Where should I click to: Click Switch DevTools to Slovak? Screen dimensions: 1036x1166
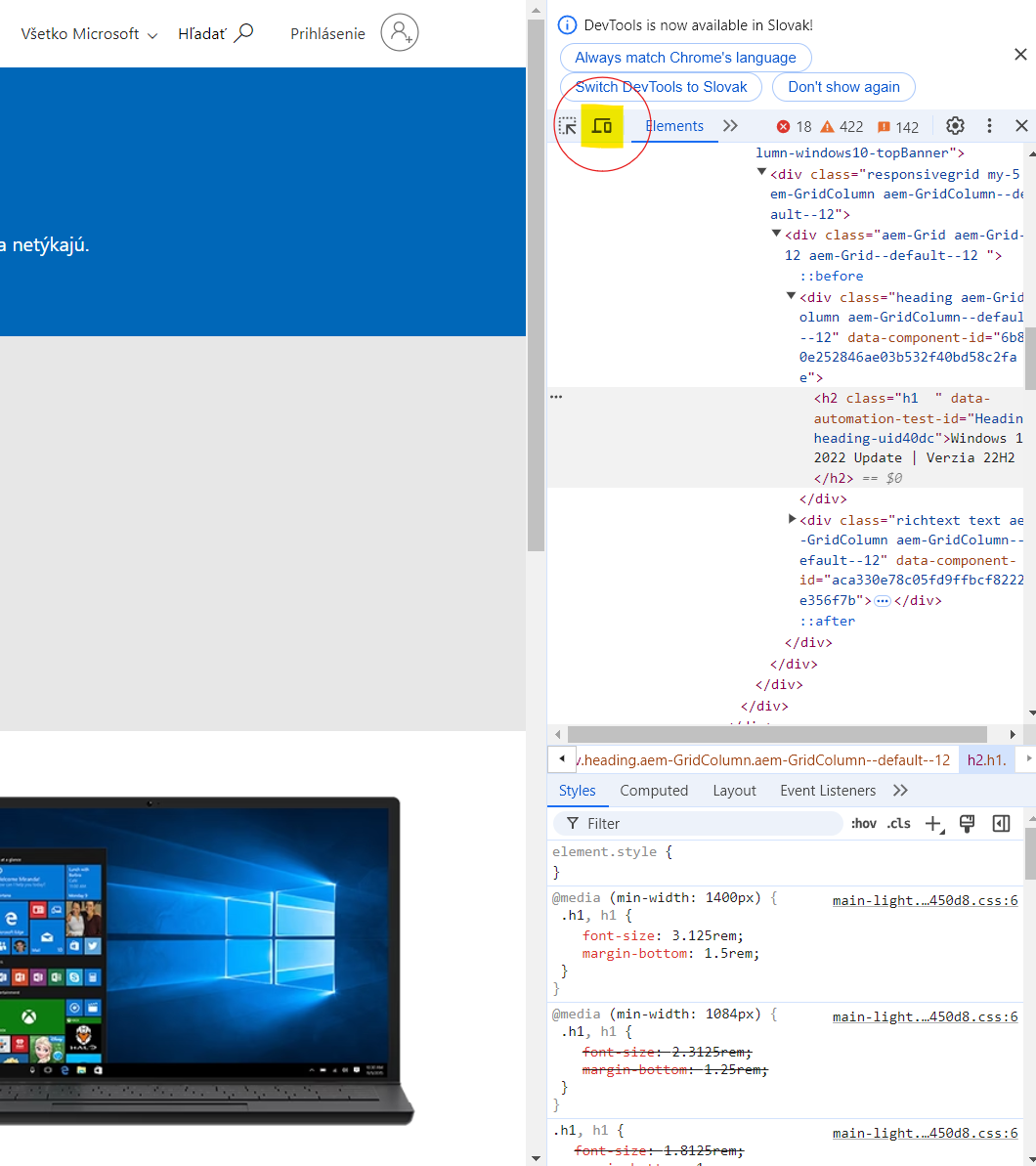(661, 87)
